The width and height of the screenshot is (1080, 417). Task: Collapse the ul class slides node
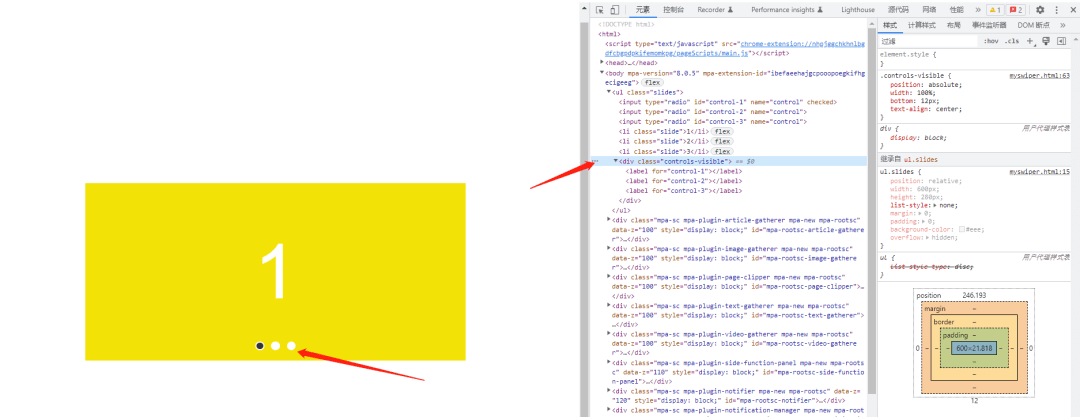(609, 92)
